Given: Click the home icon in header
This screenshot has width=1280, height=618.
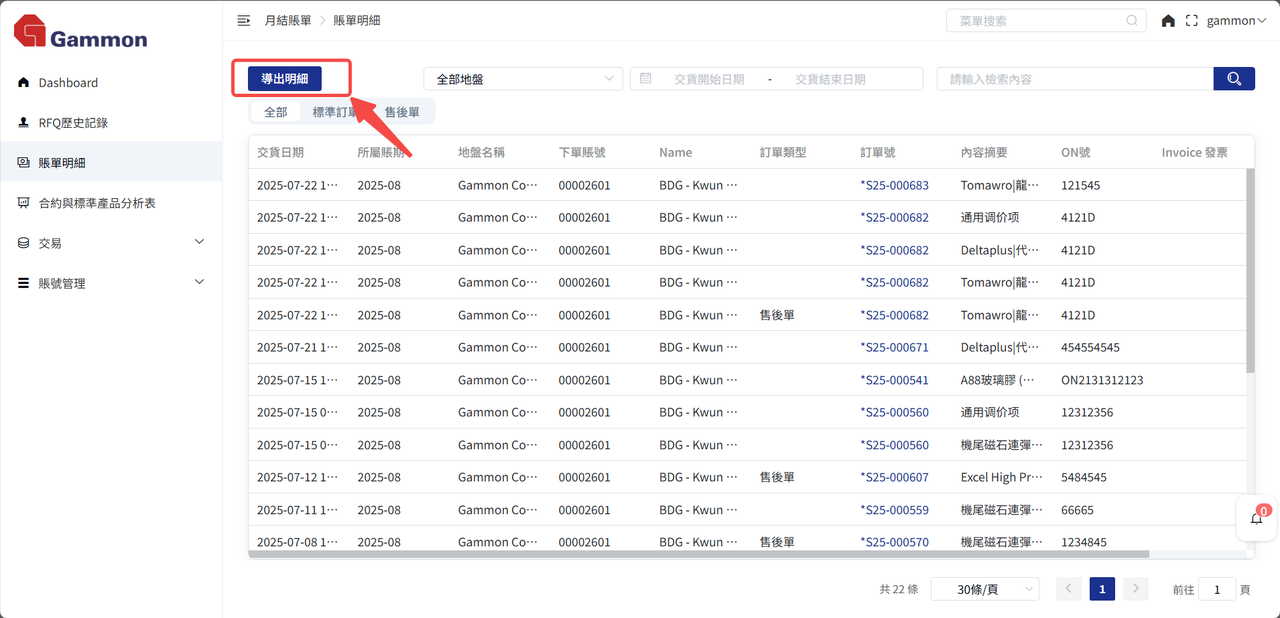Looking at the screenshot, I should (x=1168, y=20).
